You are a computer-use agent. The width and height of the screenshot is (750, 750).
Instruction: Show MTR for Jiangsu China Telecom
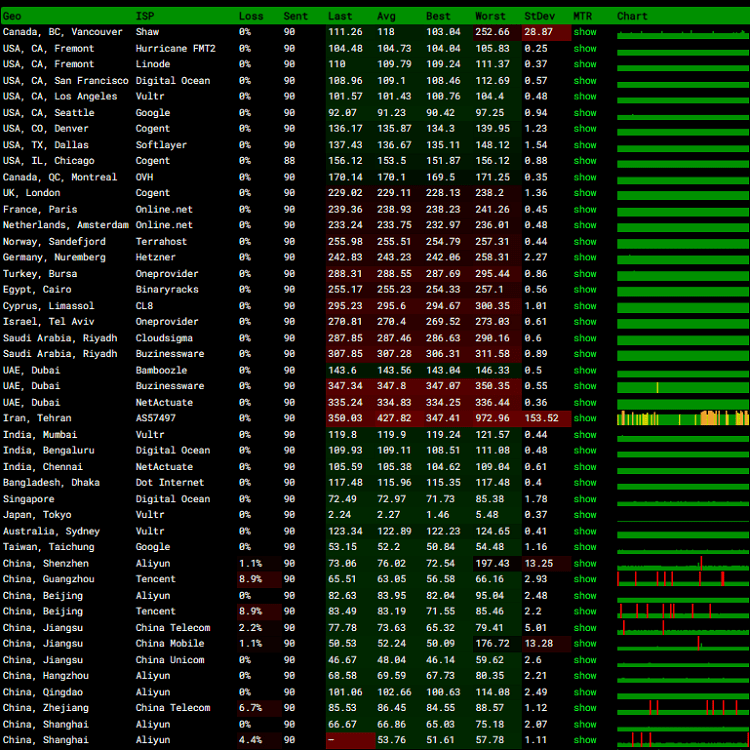(585, 628)
